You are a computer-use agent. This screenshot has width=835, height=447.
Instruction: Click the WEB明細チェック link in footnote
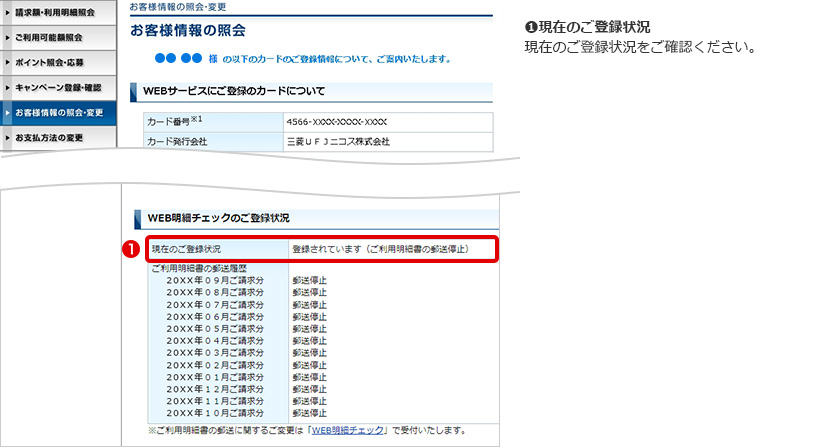click(349, 431)
